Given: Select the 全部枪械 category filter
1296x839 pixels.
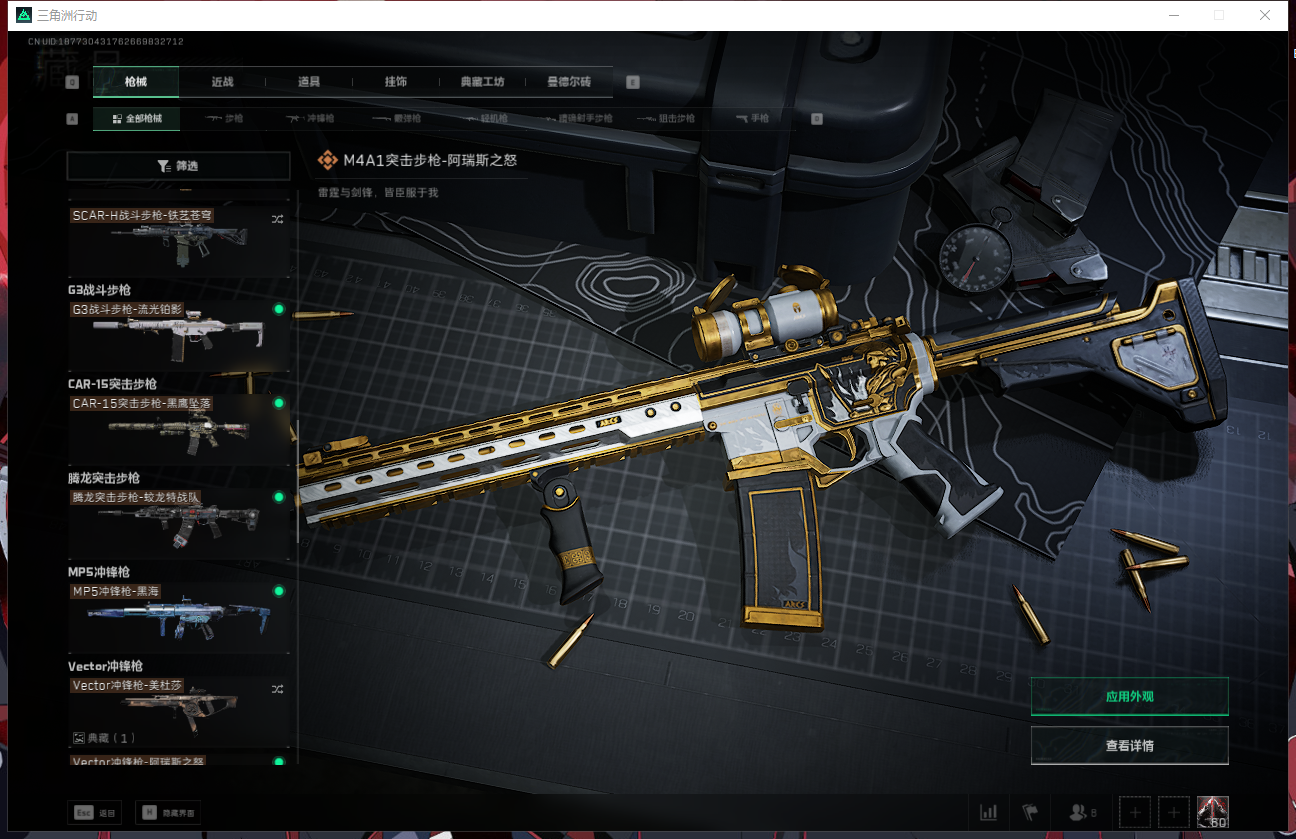Looking at the screenshot, I should point(136,119).
